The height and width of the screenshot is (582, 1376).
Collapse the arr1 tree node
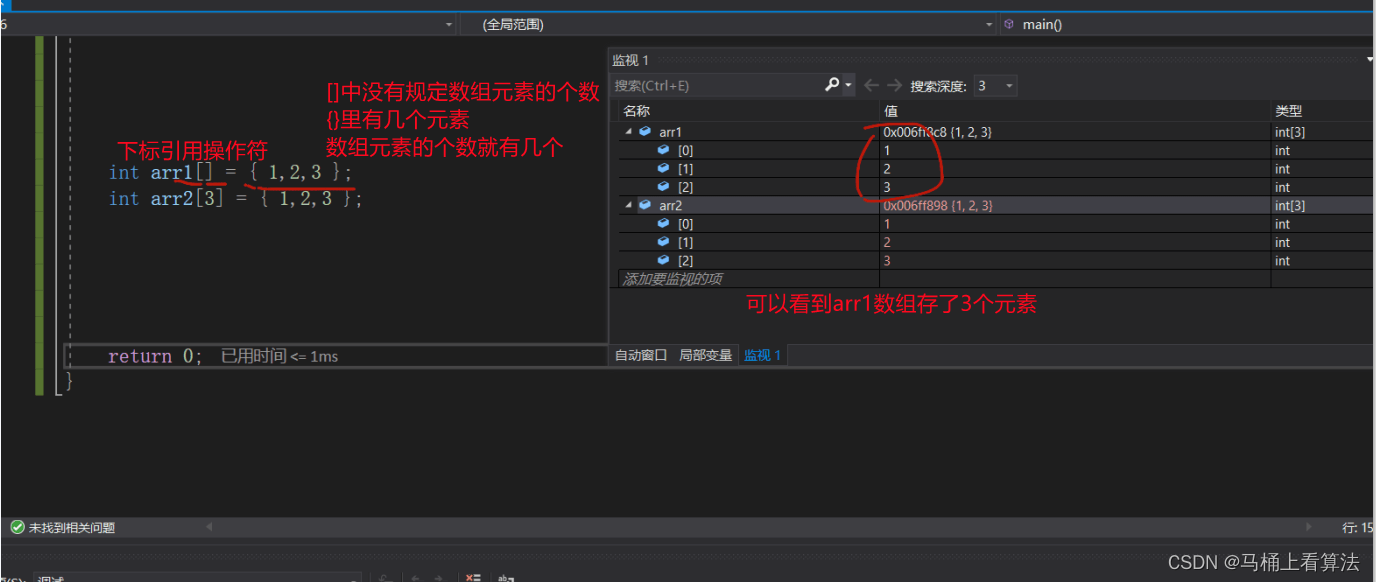click(629, 132)
